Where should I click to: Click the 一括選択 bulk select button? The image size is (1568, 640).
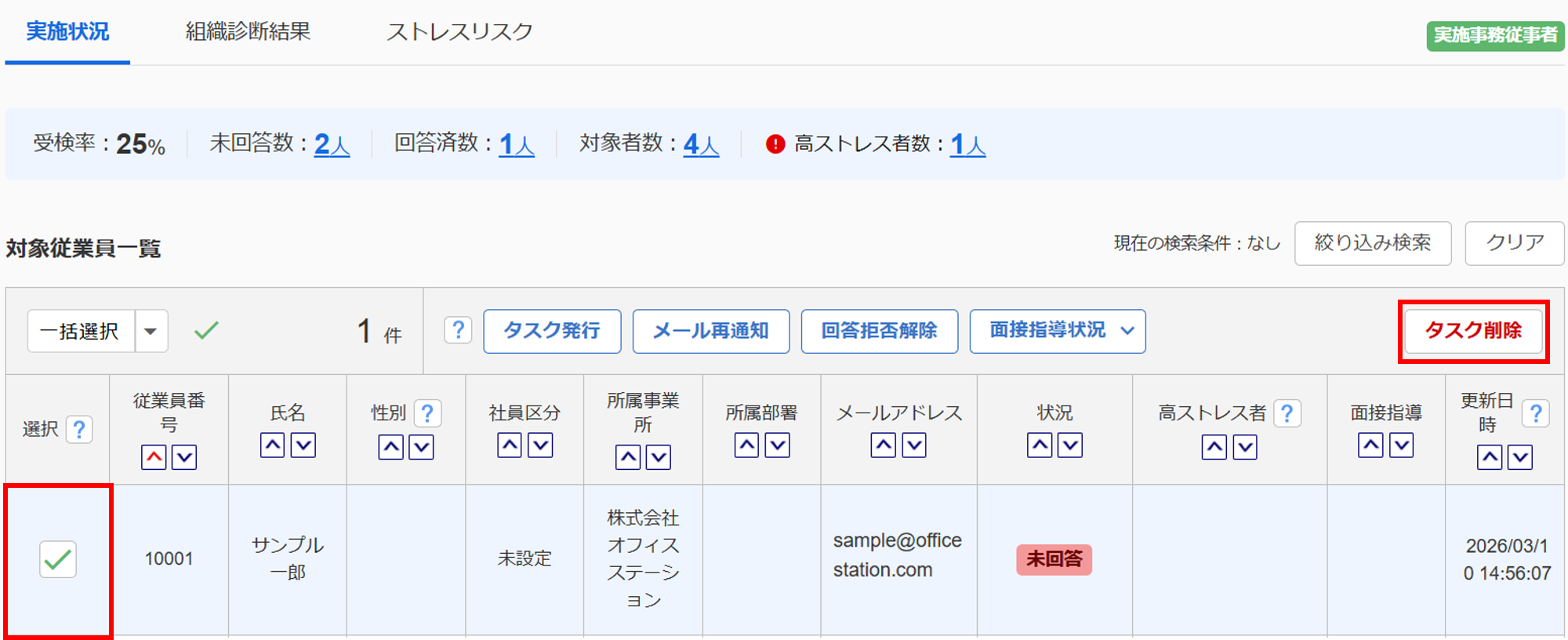[81, 331]
